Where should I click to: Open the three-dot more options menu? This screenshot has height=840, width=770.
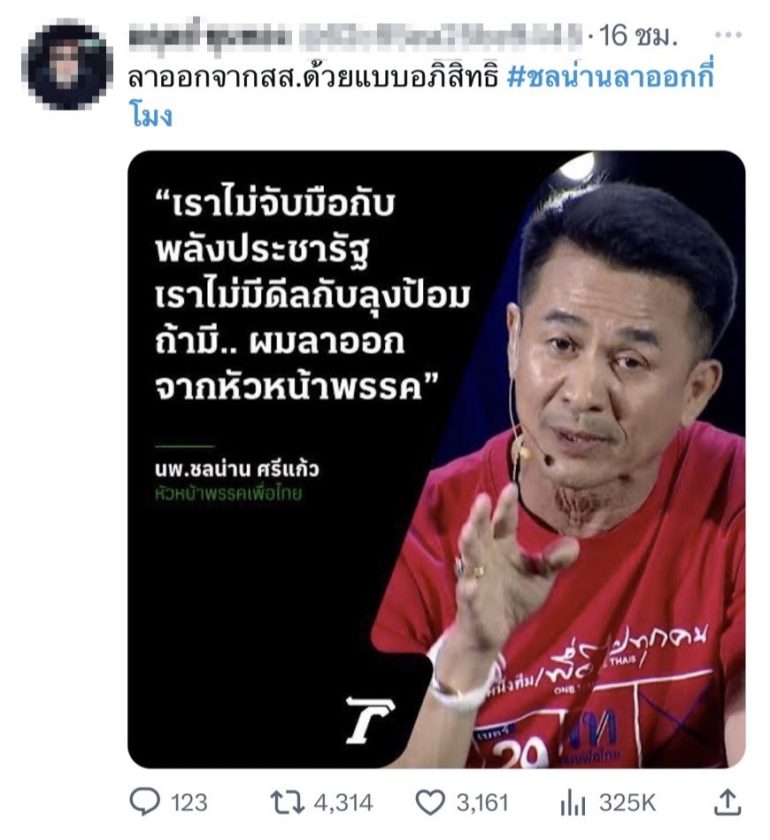click(728, 35)
